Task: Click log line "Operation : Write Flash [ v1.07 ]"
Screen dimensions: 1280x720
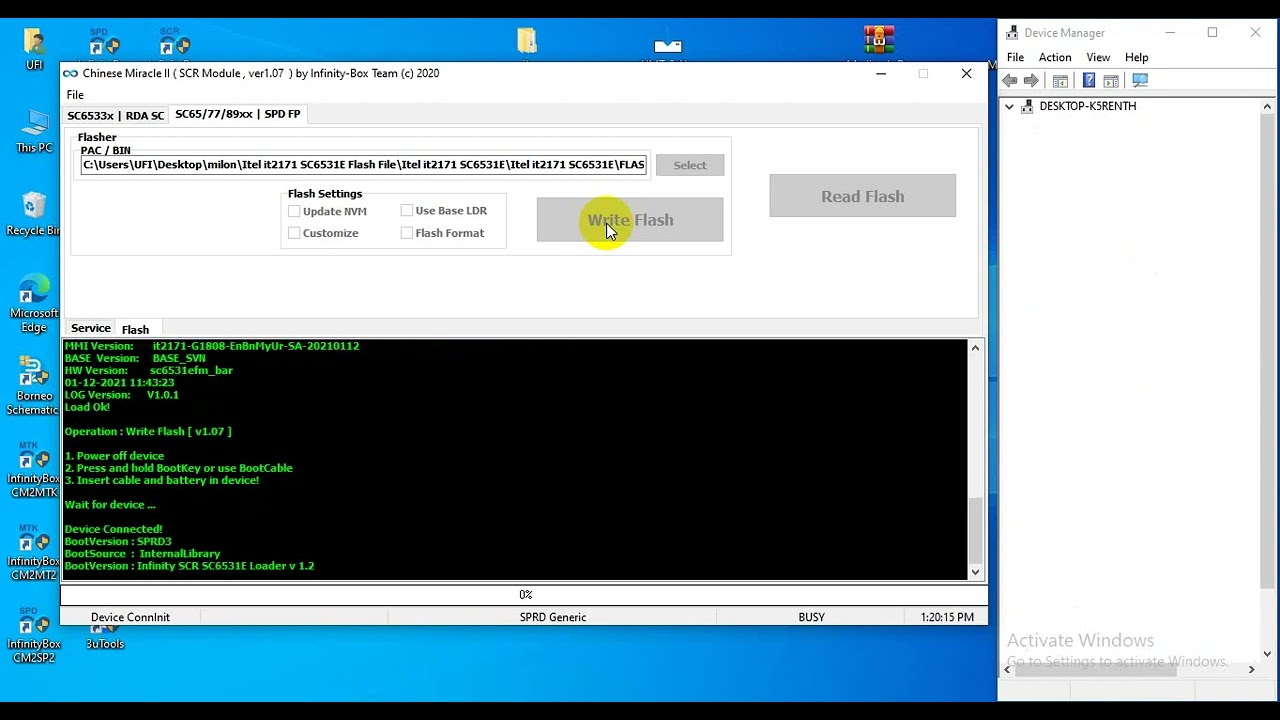Action: (x=148, y=431)
